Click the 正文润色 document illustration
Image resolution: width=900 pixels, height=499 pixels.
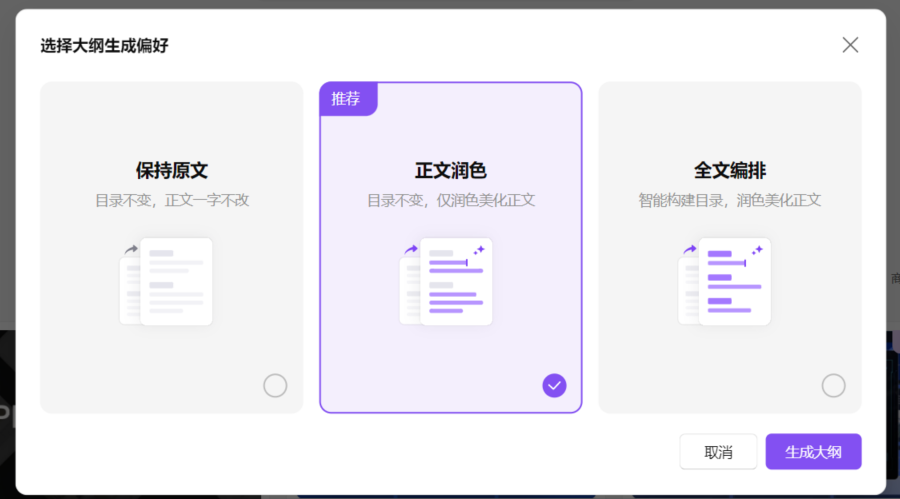point(446,281)
